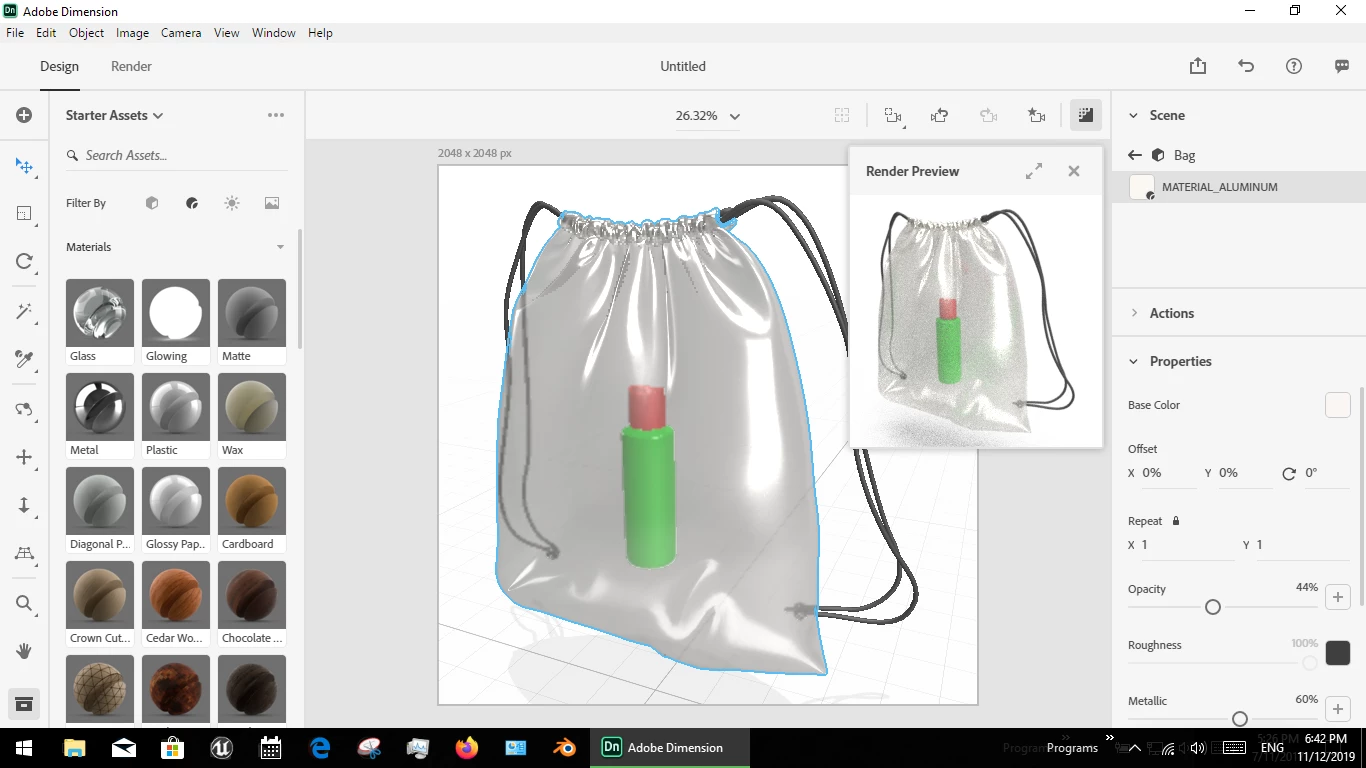Screen dimensions: 1366x768
Task: Click the Roughness dark texture swatch
Action: [1338, 653]
